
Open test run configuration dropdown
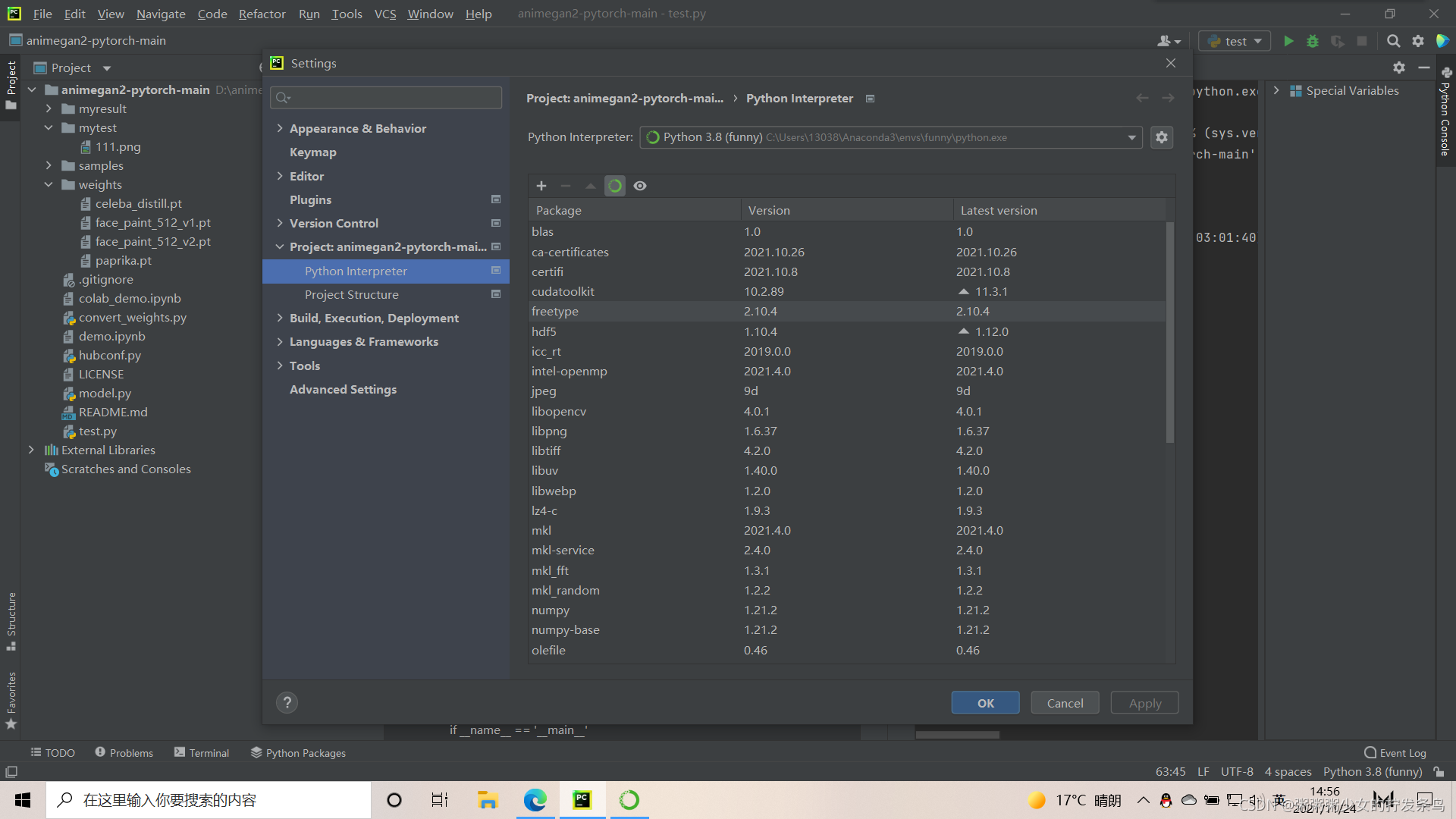pos(1235,41)
